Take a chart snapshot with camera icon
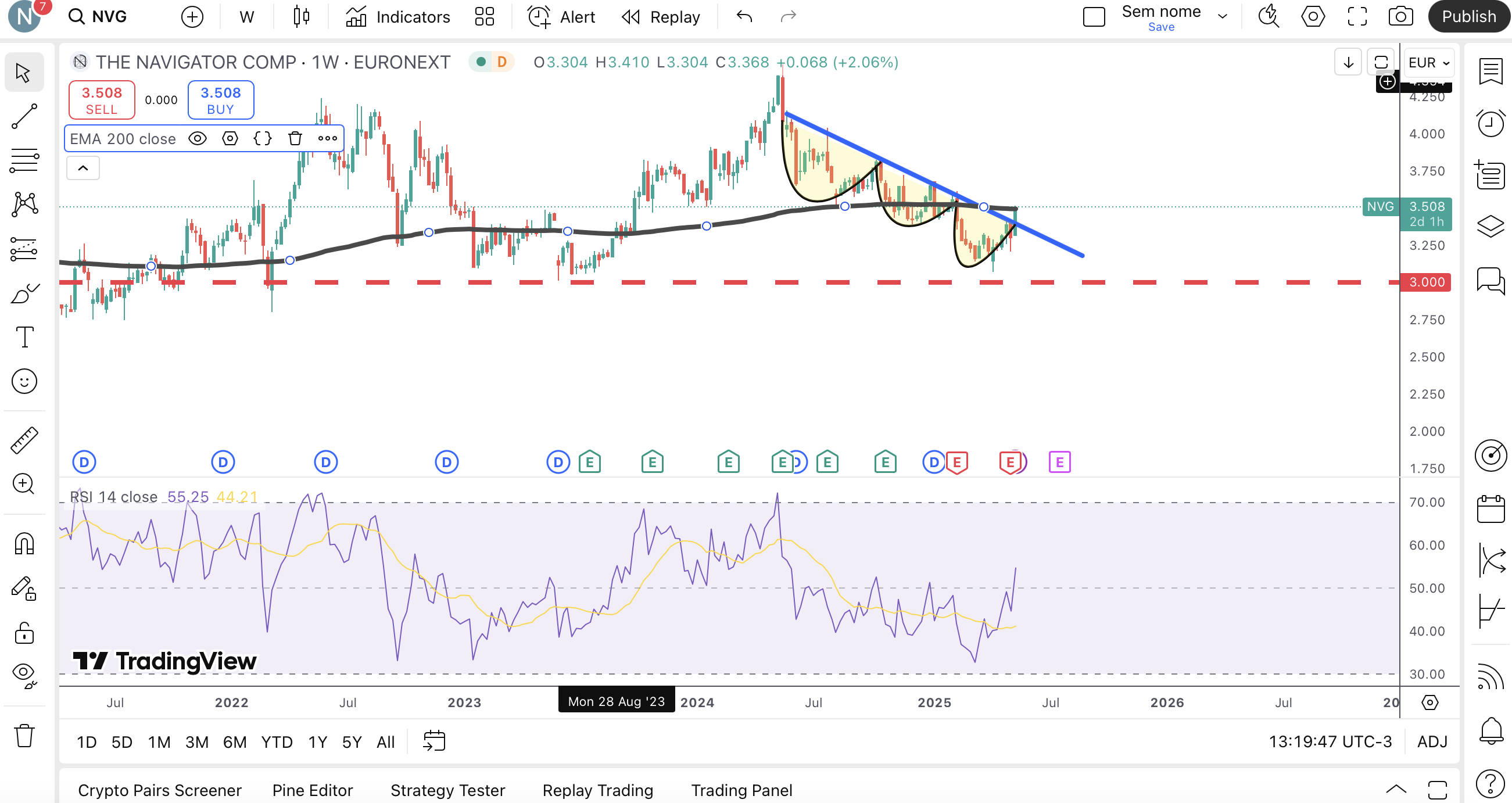 pos(1400,16)
